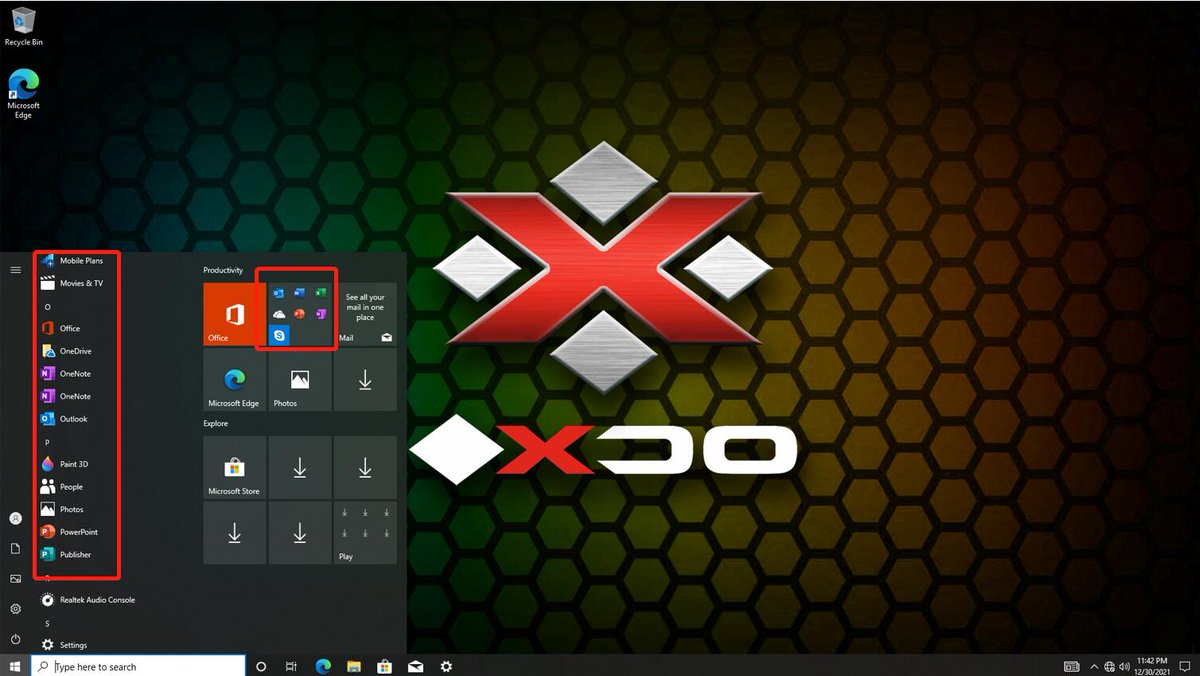This screenshot has height=676, width=1200.
Task: Open the Photos tile in Productivity
Action: click(x=300, y=379)
